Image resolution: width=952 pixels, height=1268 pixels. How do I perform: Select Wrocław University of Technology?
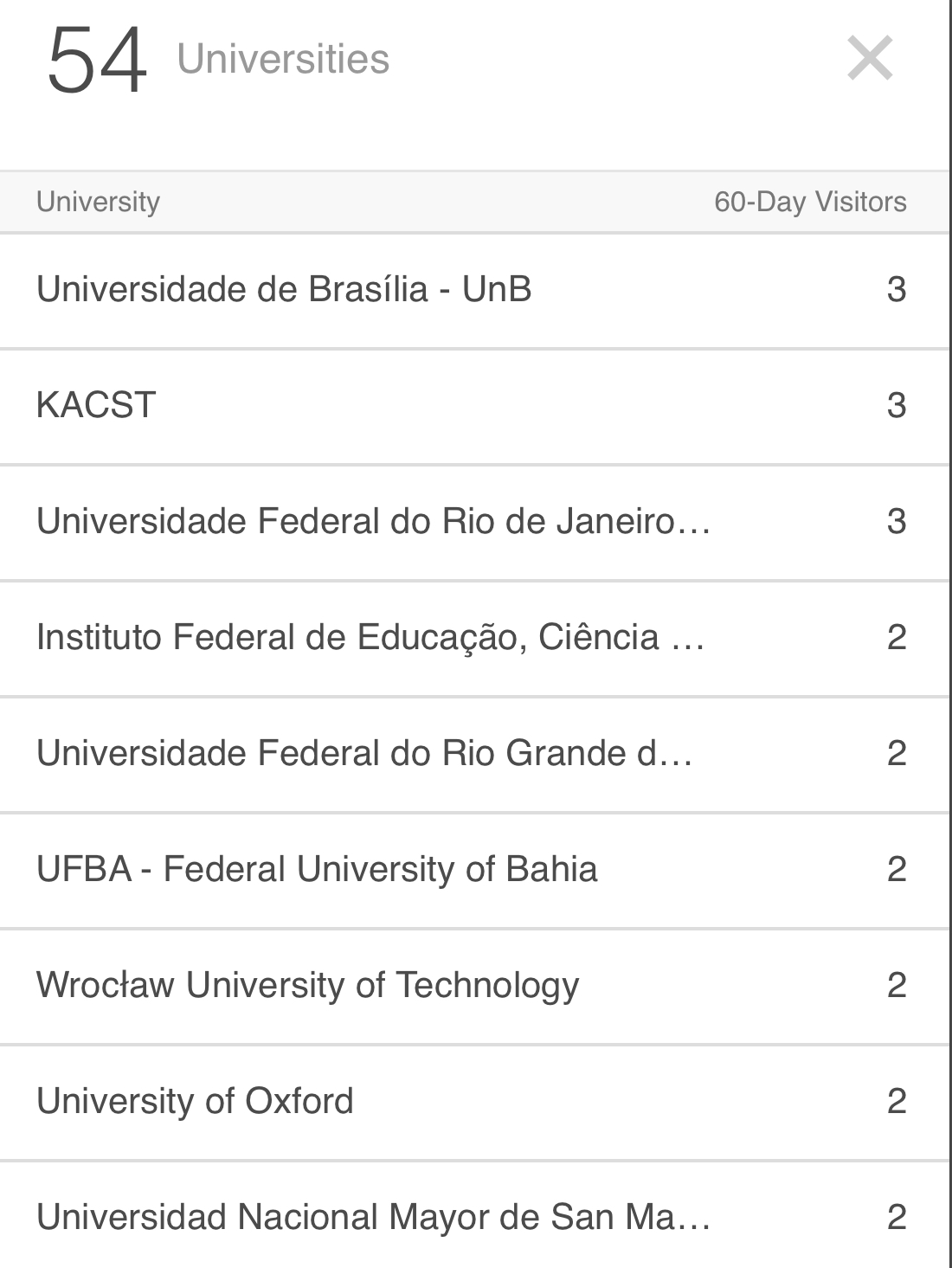pos(307,985)
